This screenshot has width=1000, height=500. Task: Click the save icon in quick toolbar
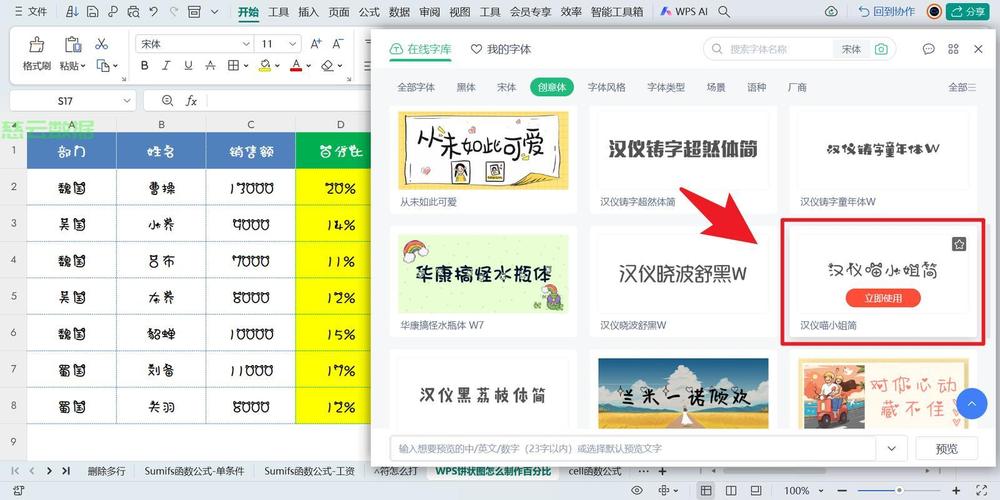[x=92, y=11]
